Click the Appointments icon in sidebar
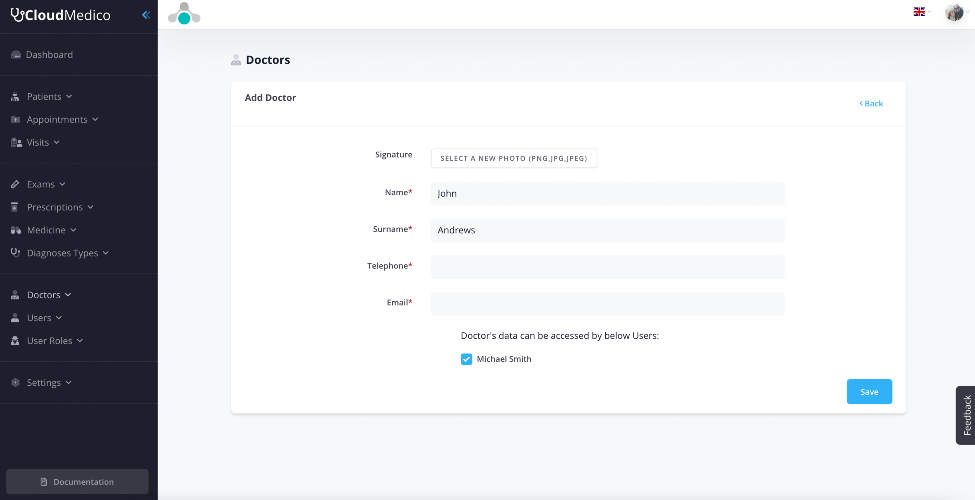Screen dimensions: 975x500 (x=16, y=119)
